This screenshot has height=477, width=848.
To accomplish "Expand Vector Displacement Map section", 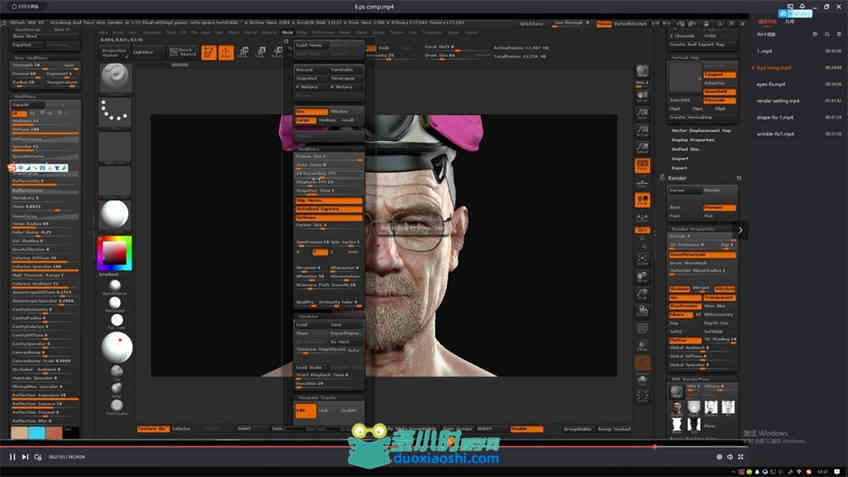I will (x=701, y=131).
